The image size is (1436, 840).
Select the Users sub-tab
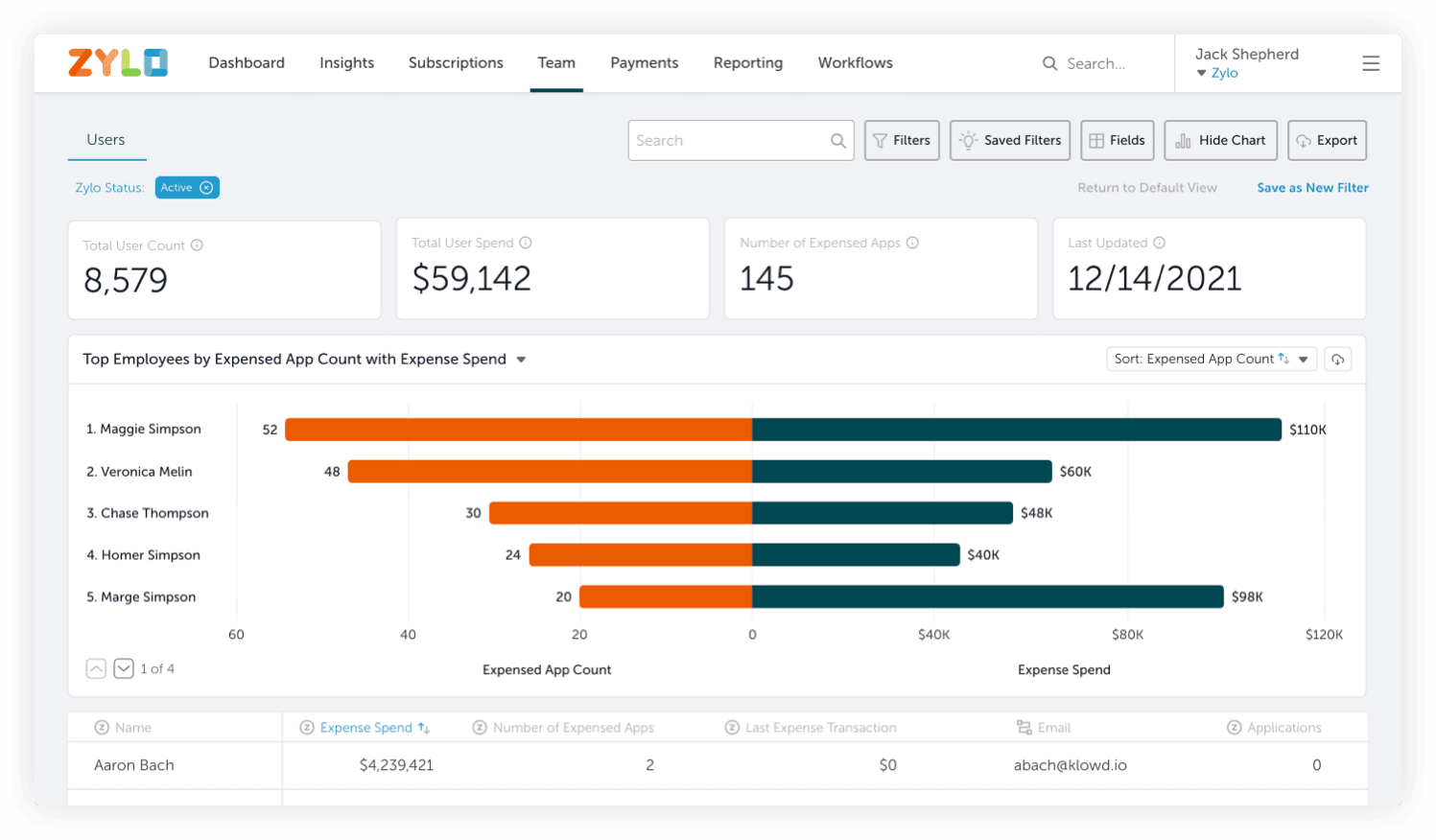(x=106, y=140)
